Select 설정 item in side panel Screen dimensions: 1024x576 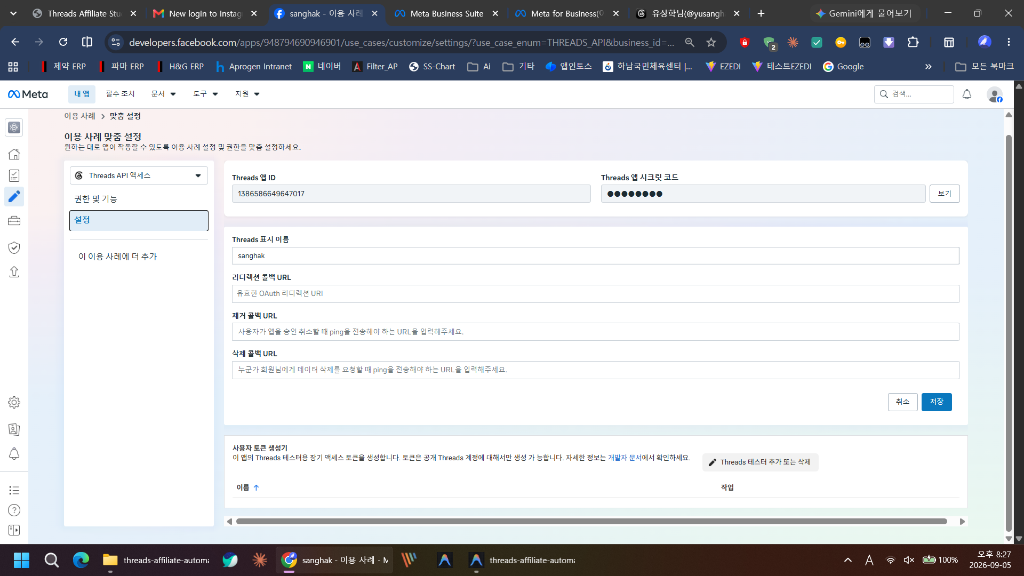point(138,220)
